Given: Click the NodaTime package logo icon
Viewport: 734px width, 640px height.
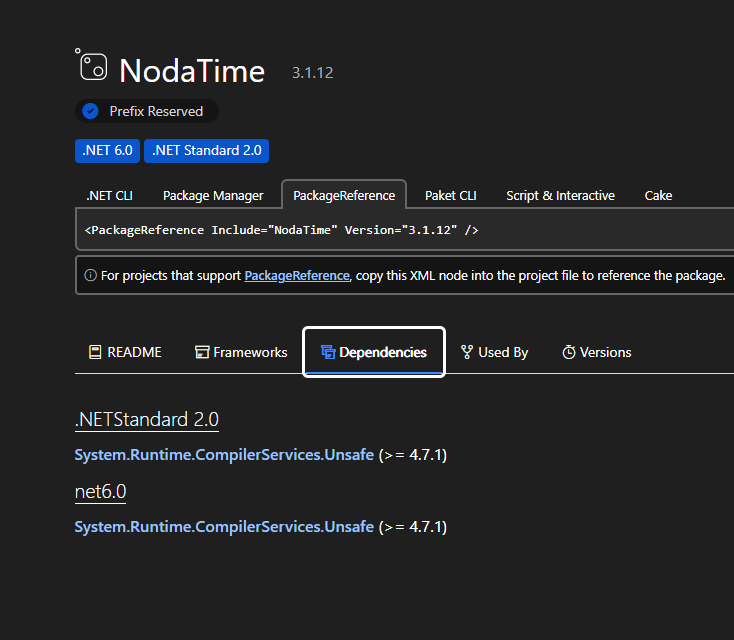Looking at the screenshot, I should (91, 65).
